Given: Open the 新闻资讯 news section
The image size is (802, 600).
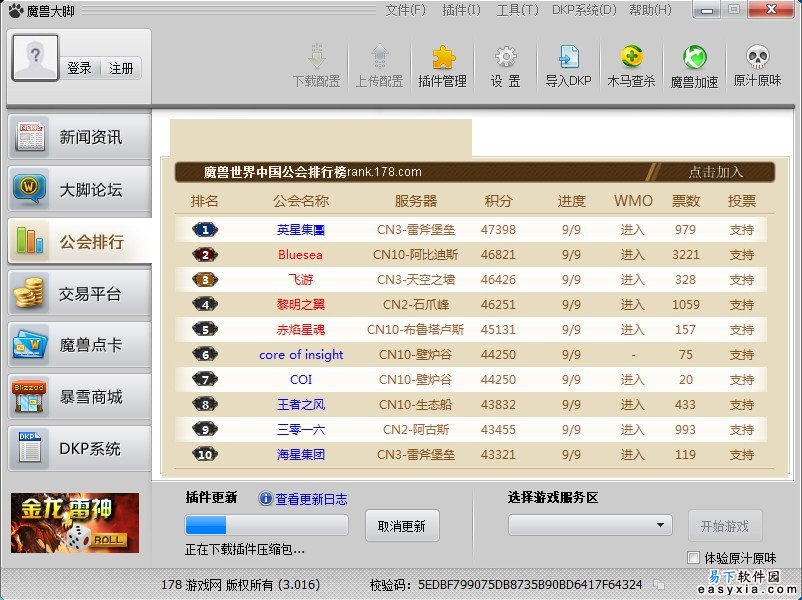Looking at the screenshot, I should 79,137.
